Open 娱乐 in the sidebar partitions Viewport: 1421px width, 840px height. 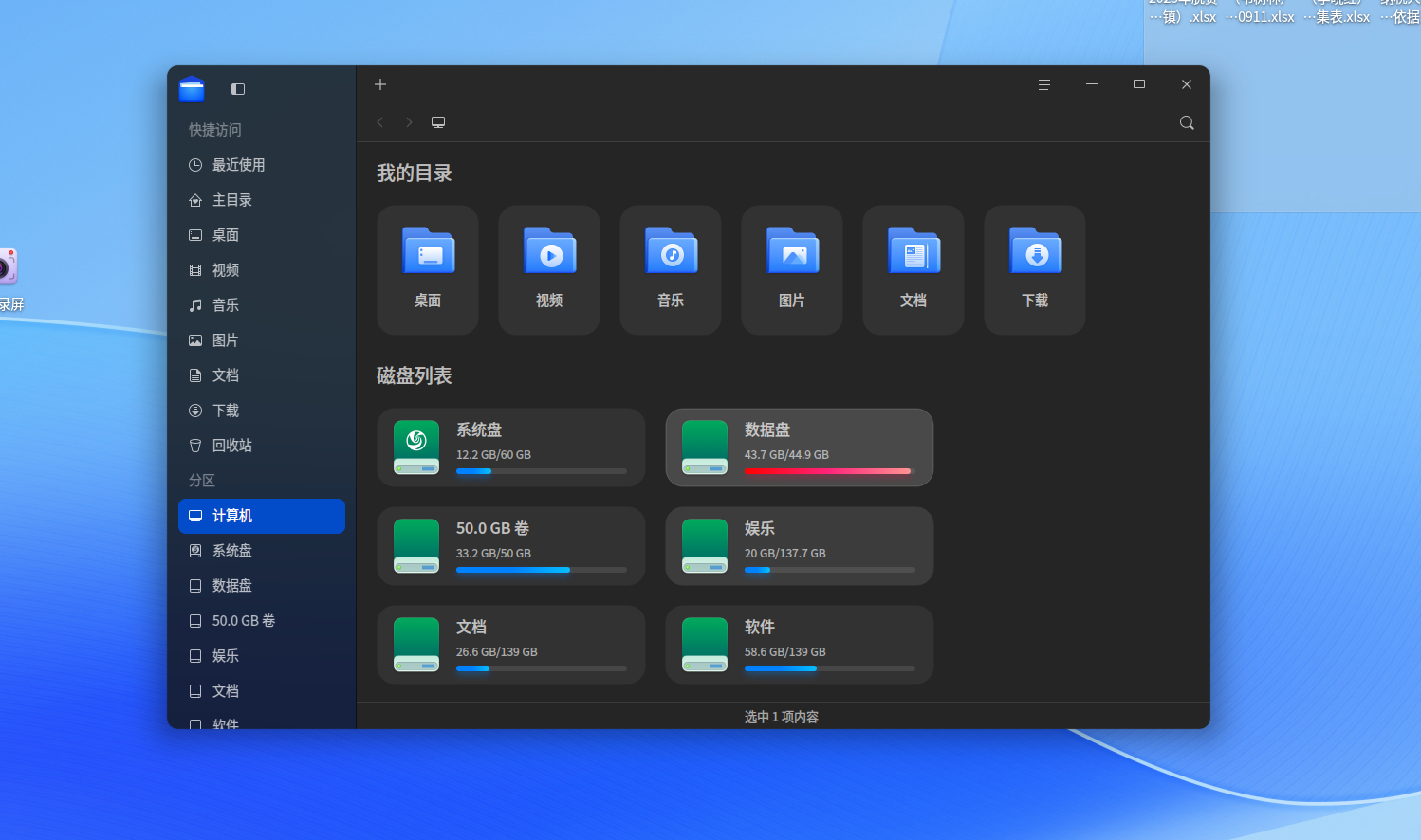pos(262,656)
